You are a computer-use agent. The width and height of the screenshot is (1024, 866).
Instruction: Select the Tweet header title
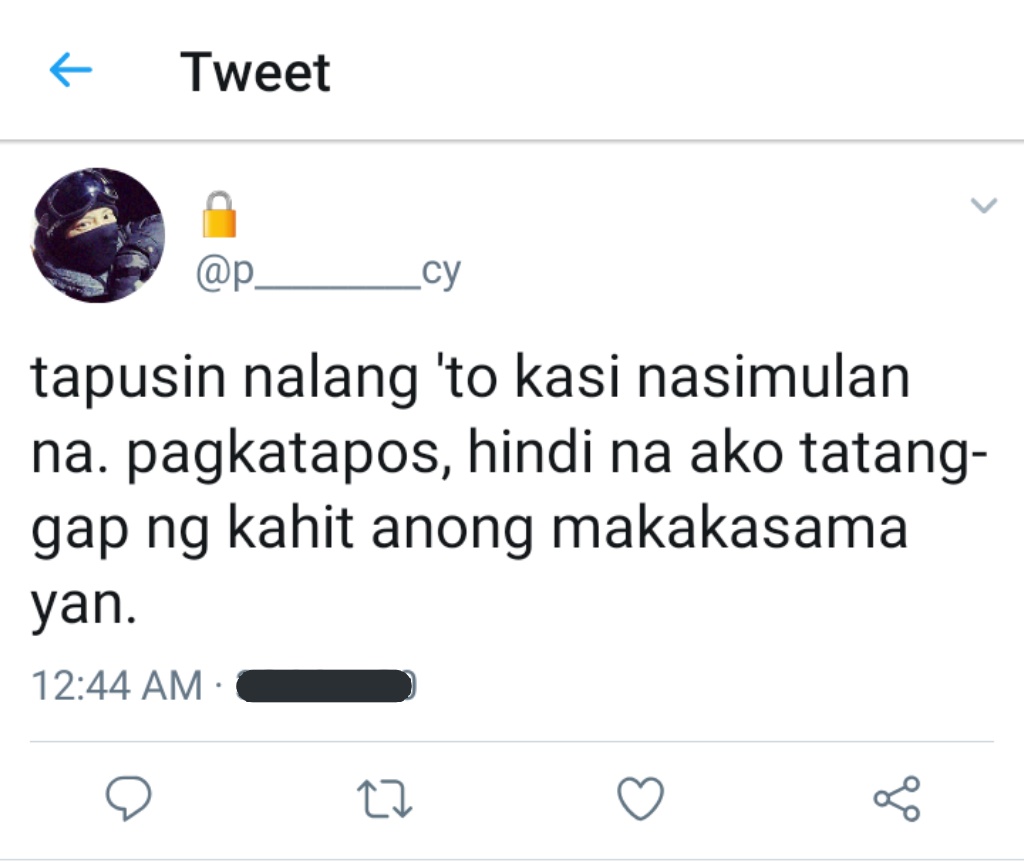click(x=255, y=72)
